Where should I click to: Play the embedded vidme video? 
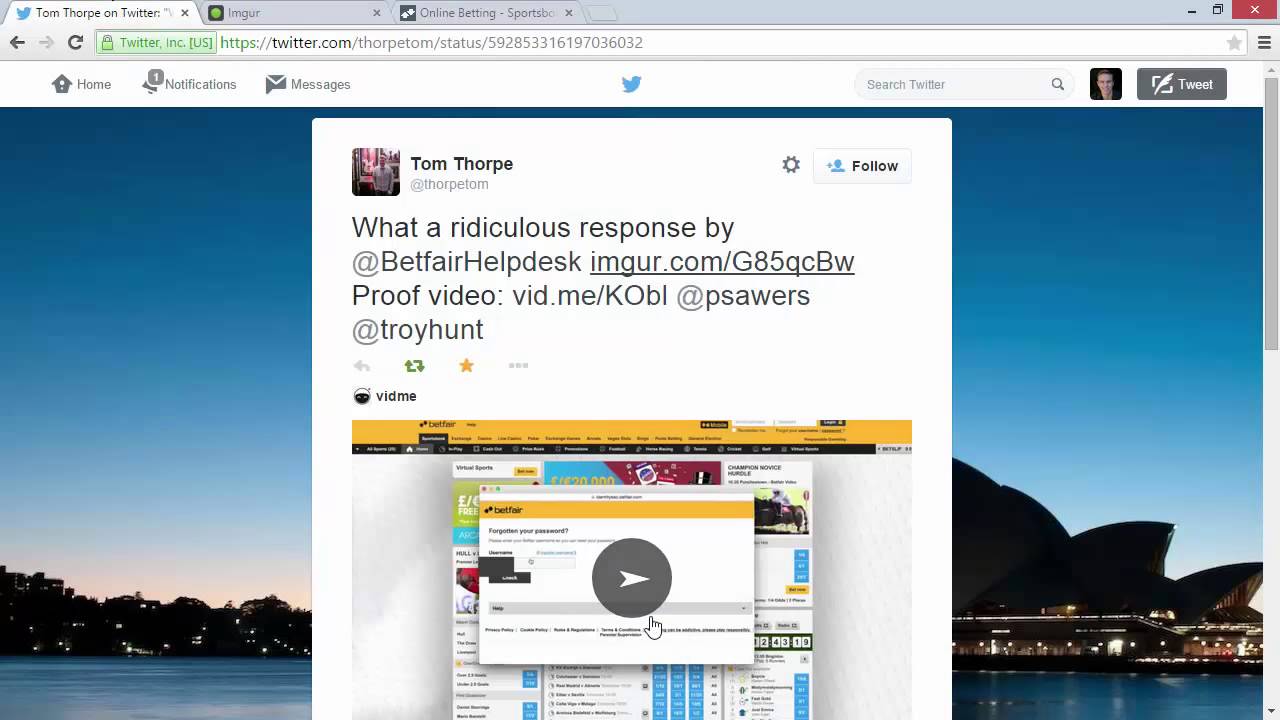(x=632, y=578)
